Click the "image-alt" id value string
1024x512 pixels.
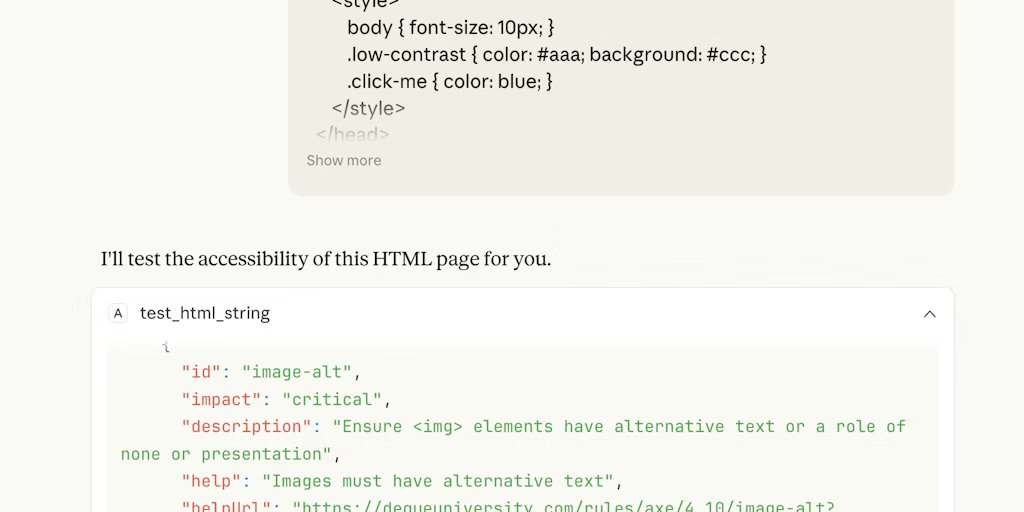click(x=297, y=372)
